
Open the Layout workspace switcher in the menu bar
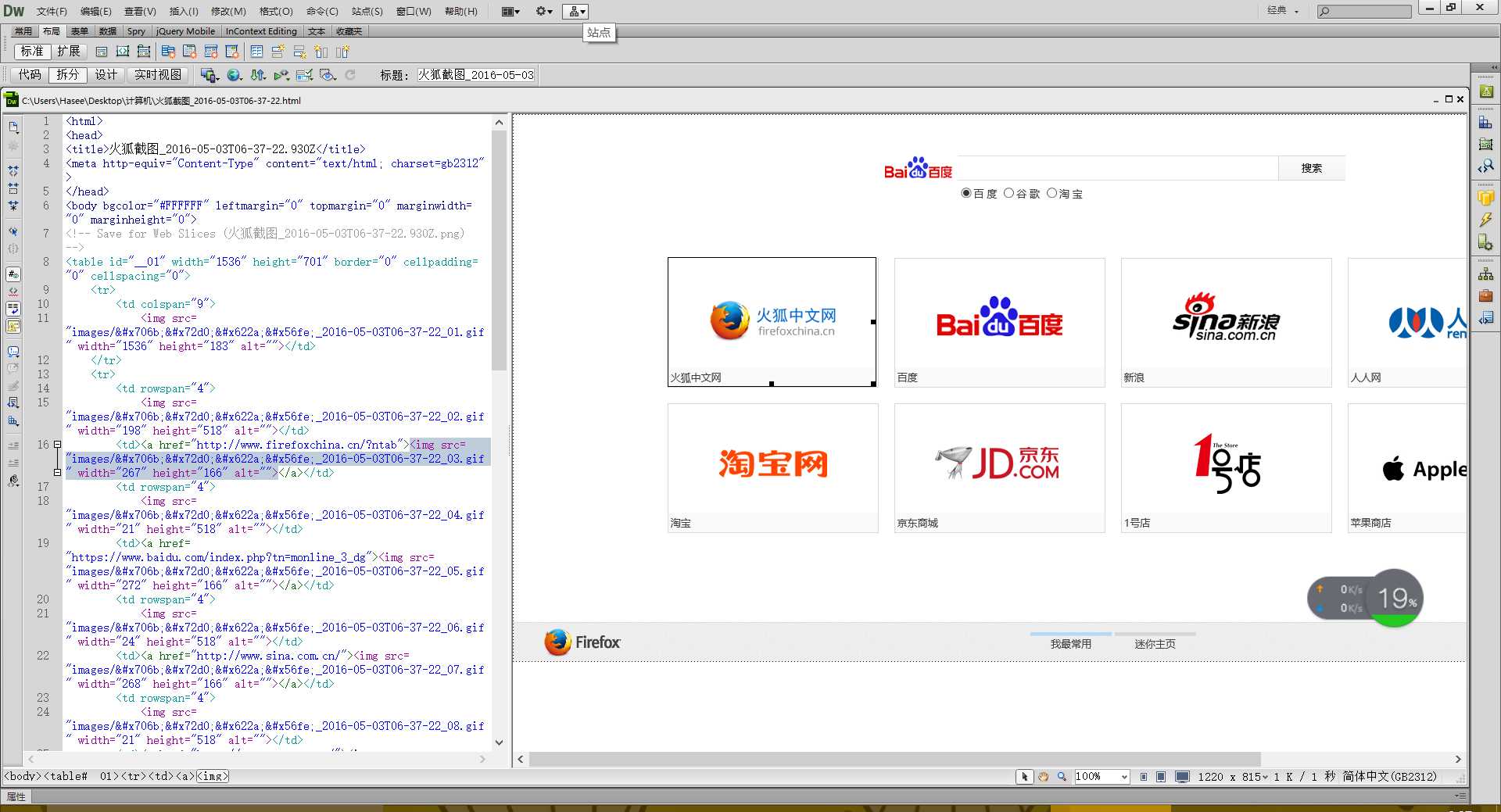510,11
